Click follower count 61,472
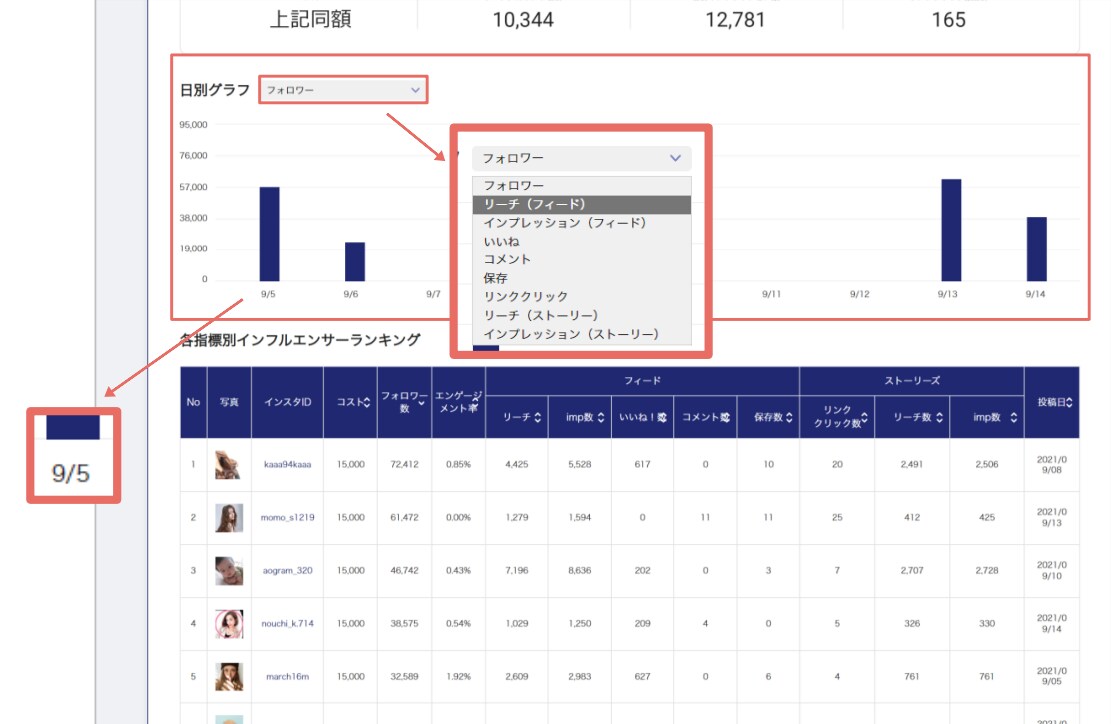 click(405, 517)
